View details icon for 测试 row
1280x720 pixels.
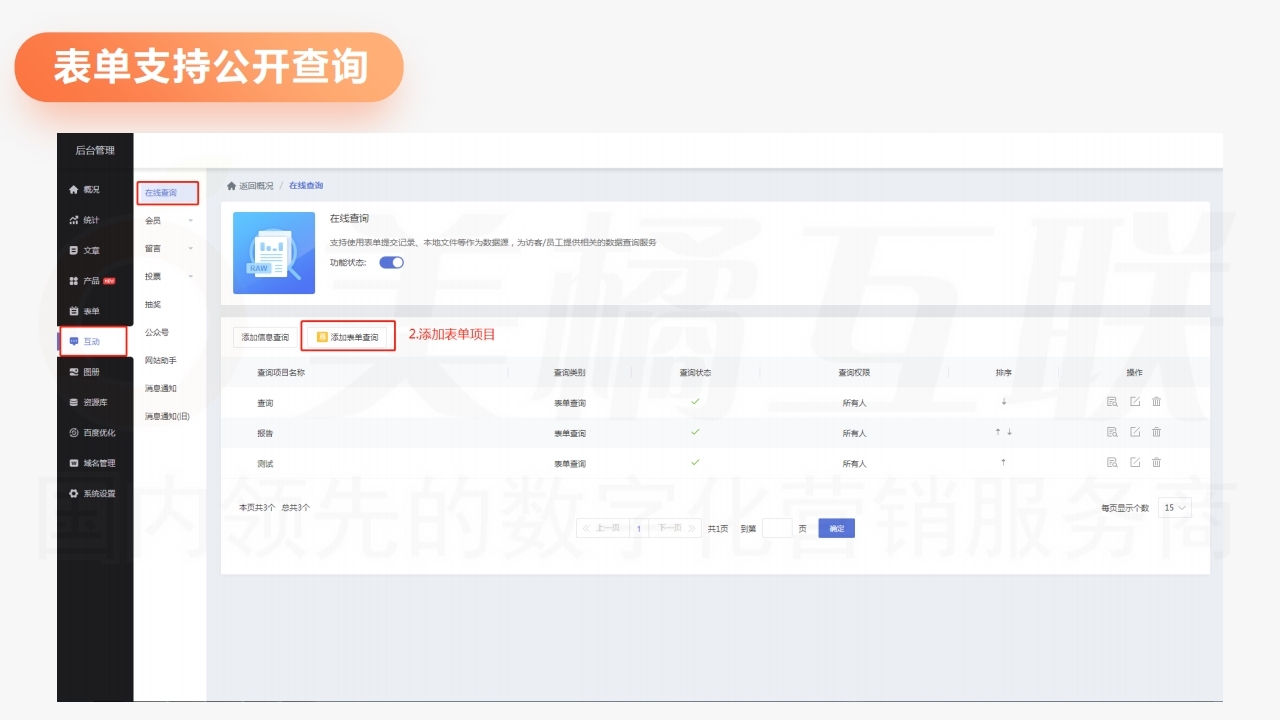[x=1112, y=463]
